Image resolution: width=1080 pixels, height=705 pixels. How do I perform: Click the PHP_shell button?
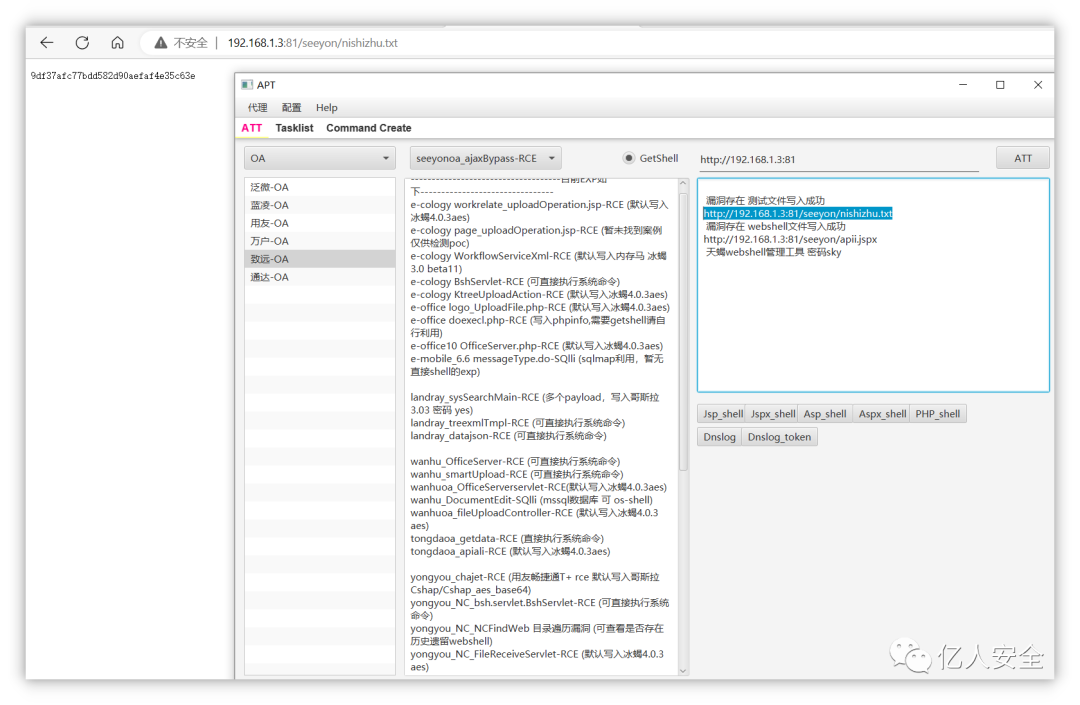(937, 414)
